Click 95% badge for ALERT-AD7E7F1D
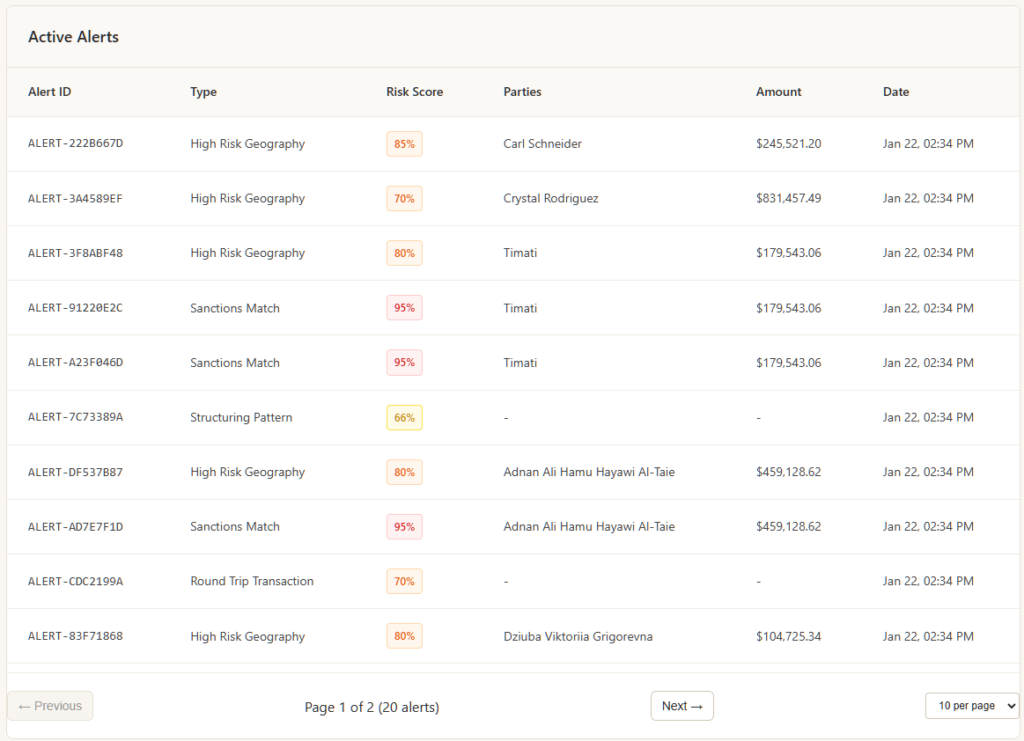Screen dimensions: 1024x741 point(404,527)
